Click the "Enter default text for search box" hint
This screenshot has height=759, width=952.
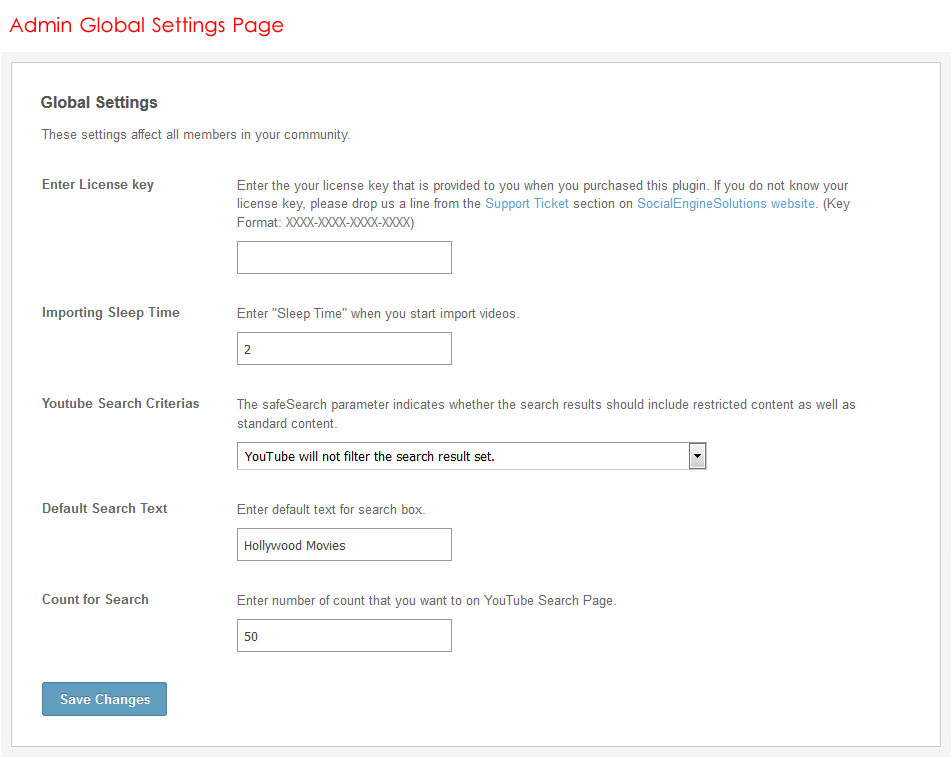[x=331, y=509]
